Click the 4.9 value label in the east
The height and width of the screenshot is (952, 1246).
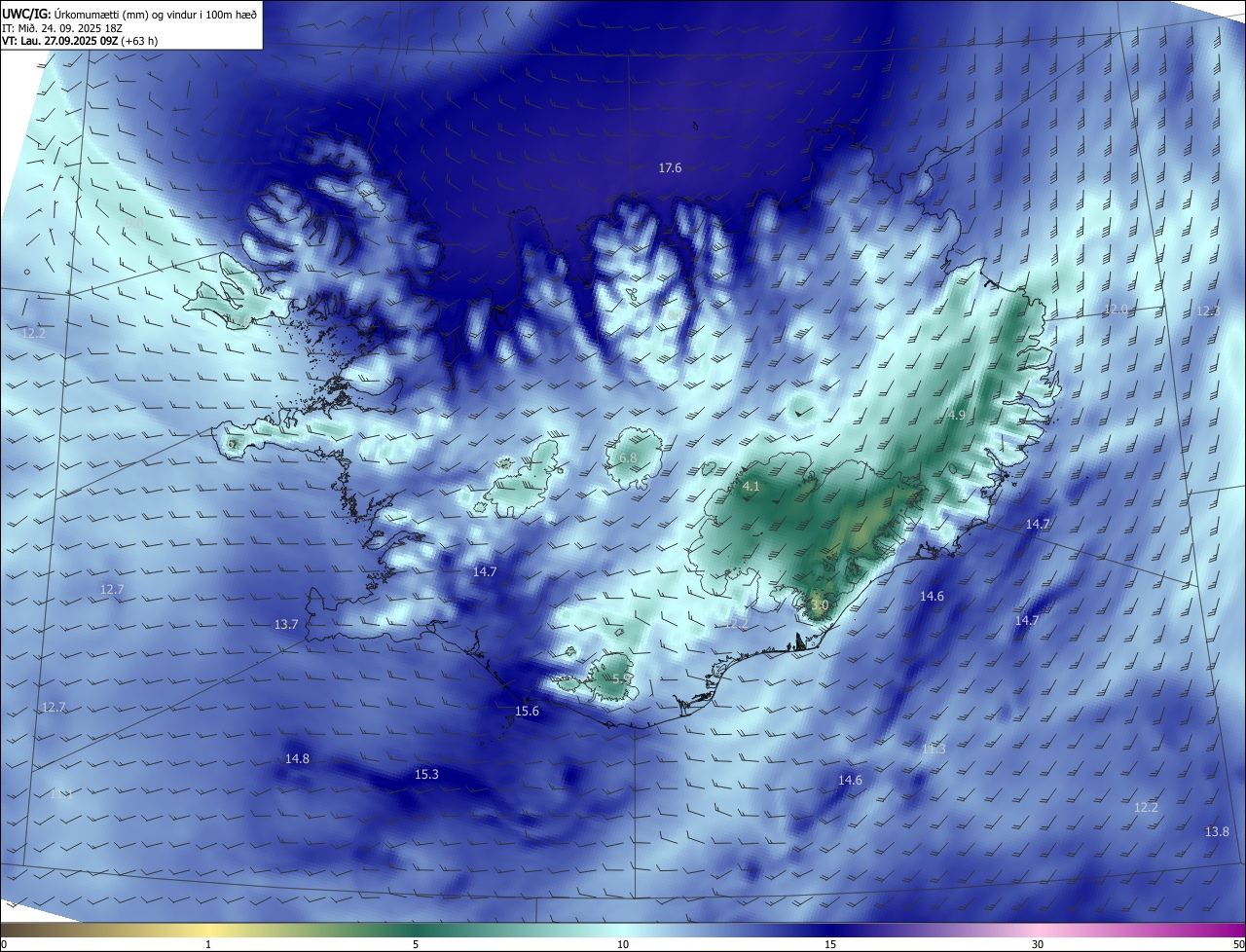[x=957, y=416]
